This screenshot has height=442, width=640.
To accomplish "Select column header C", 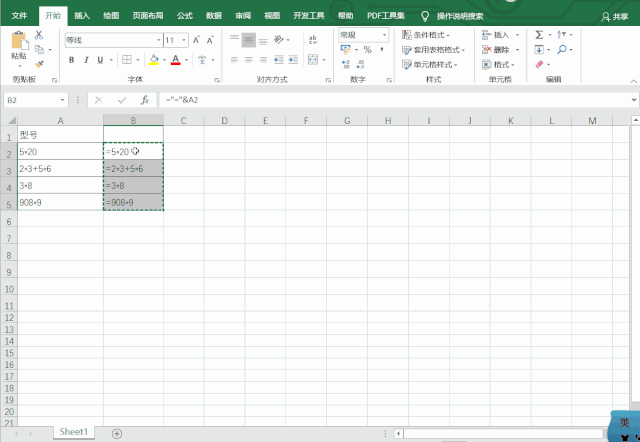I will [x=183, y=120].
